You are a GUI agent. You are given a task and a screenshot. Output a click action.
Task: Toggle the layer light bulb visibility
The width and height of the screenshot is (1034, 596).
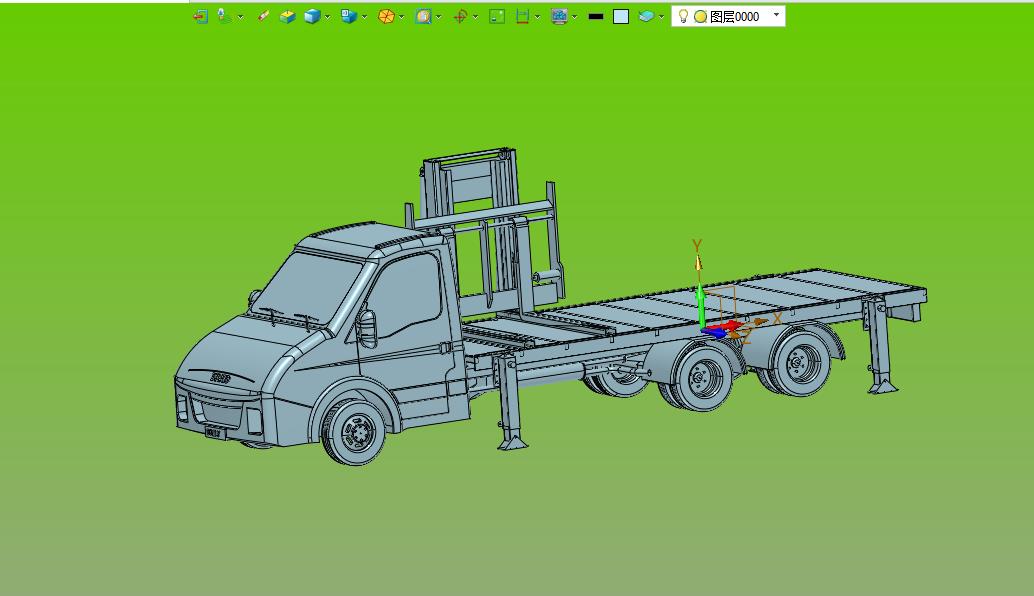tap(684, 16)
